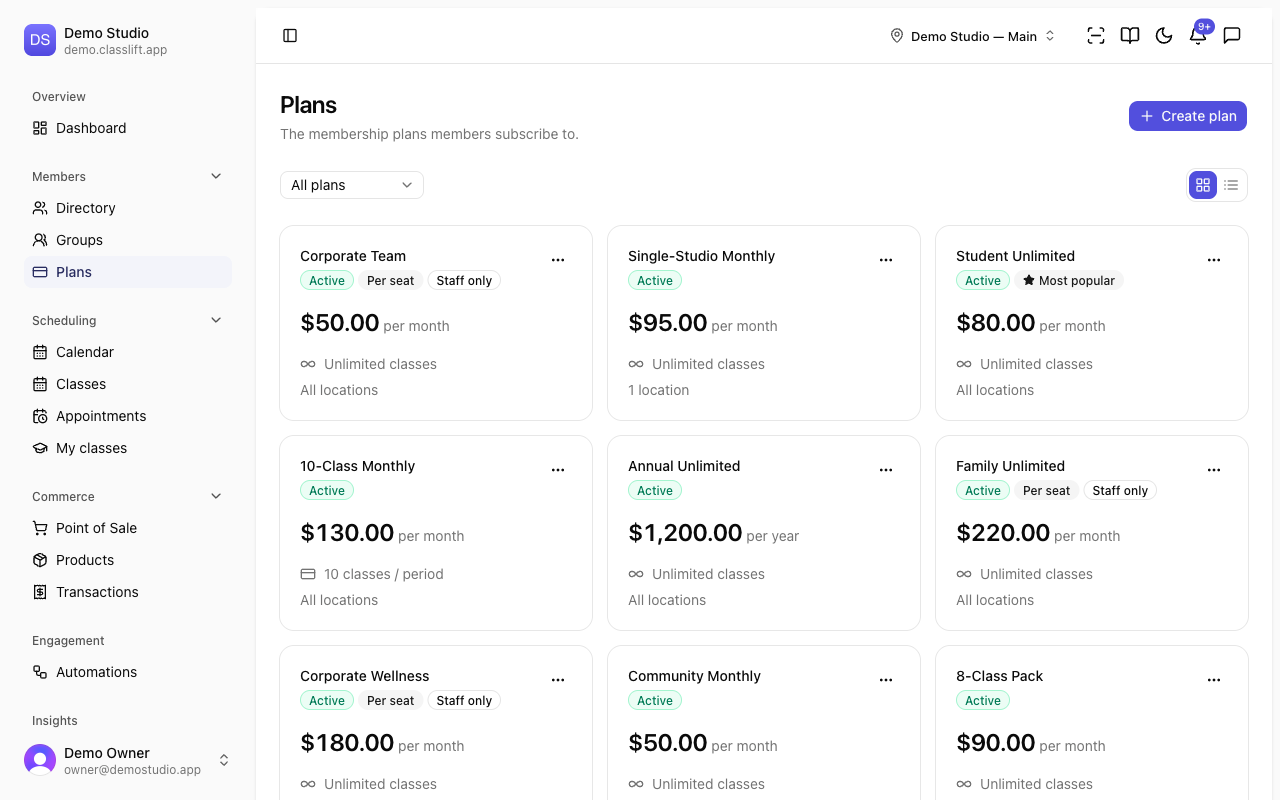The width and height of the screenshot is (1280, 800).
Task: Click the Most popular badge
Action: click(x=1069, y=281)
